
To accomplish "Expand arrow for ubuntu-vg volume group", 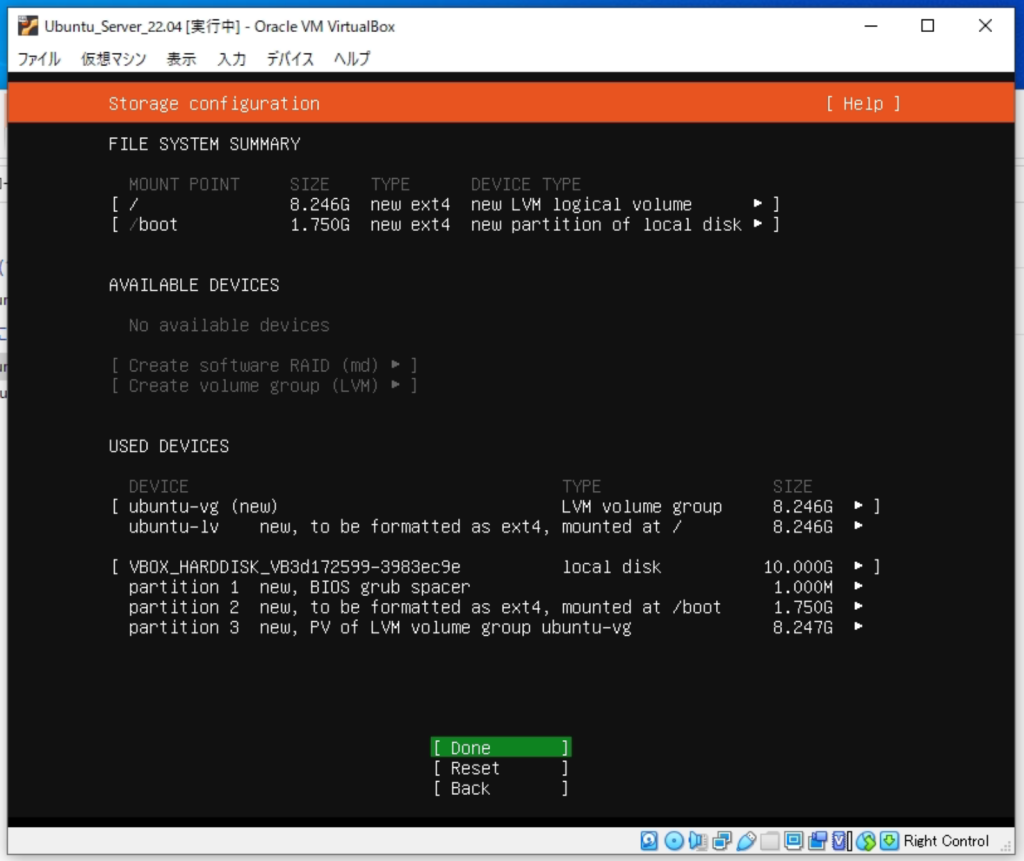I will coord(858,506).
